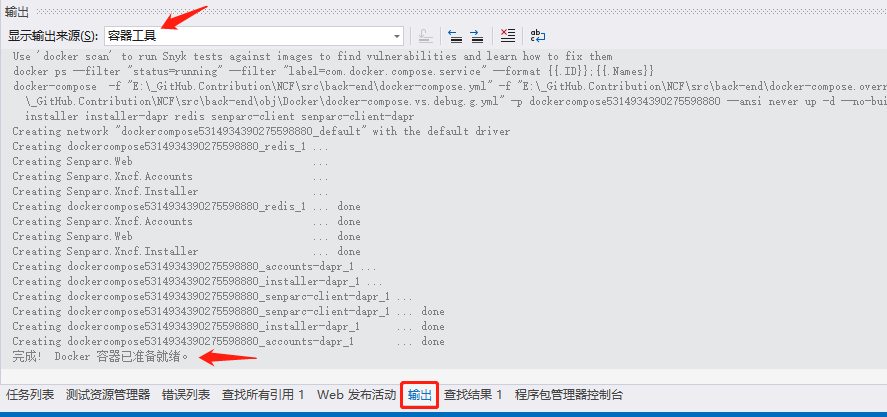
Task: Click the 'redis_1 ... done' output line
Action: [x=186, y=206]
